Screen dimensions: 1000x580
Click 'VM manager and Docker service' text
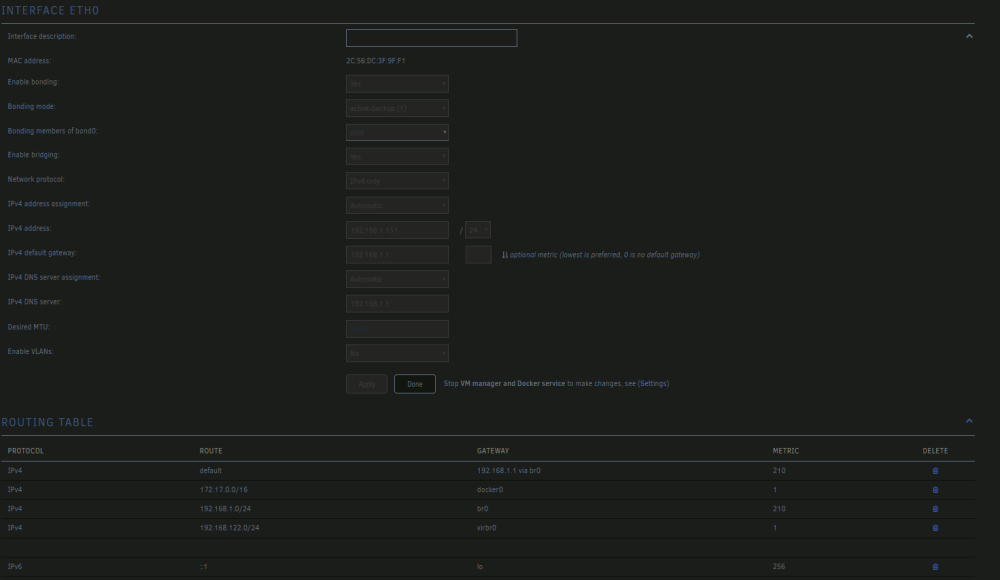click(513, 383)
